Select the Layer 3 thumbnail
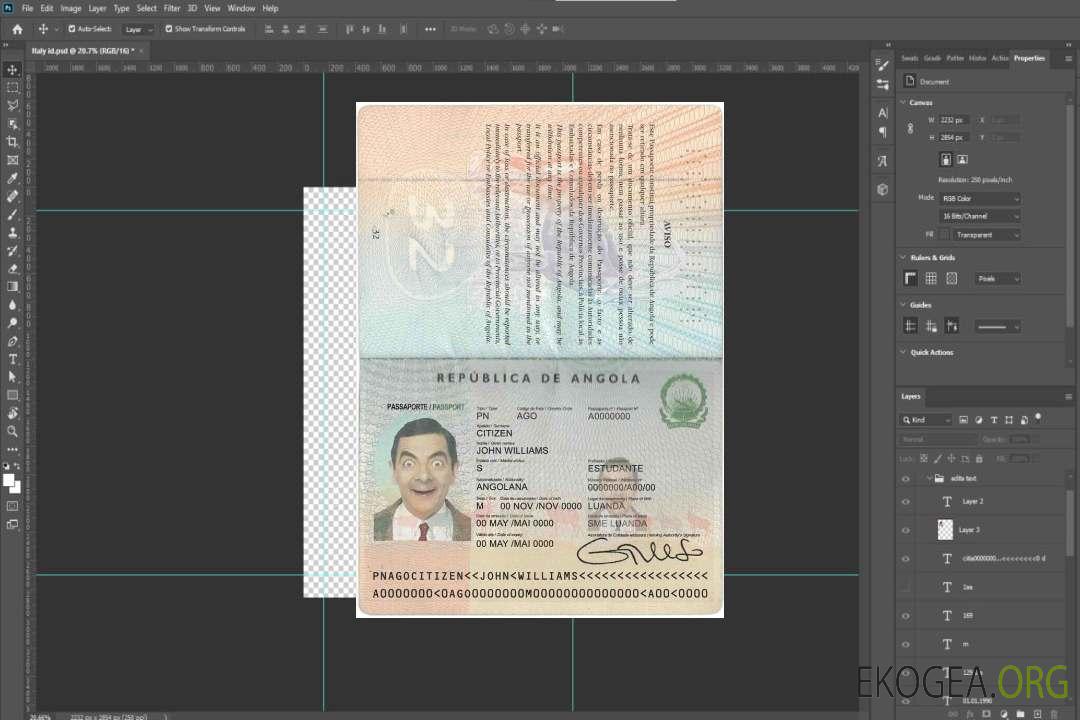 945,530
